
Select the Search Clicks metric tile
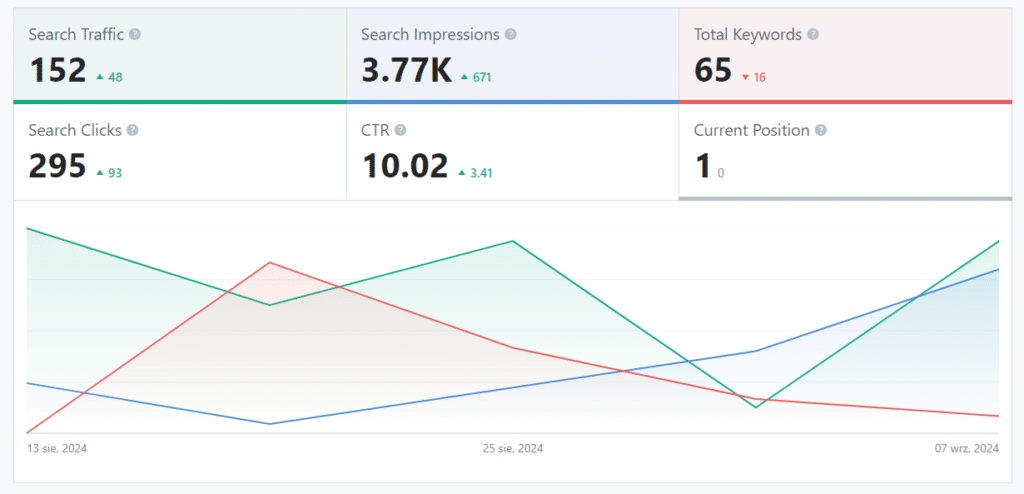[180, 151]
